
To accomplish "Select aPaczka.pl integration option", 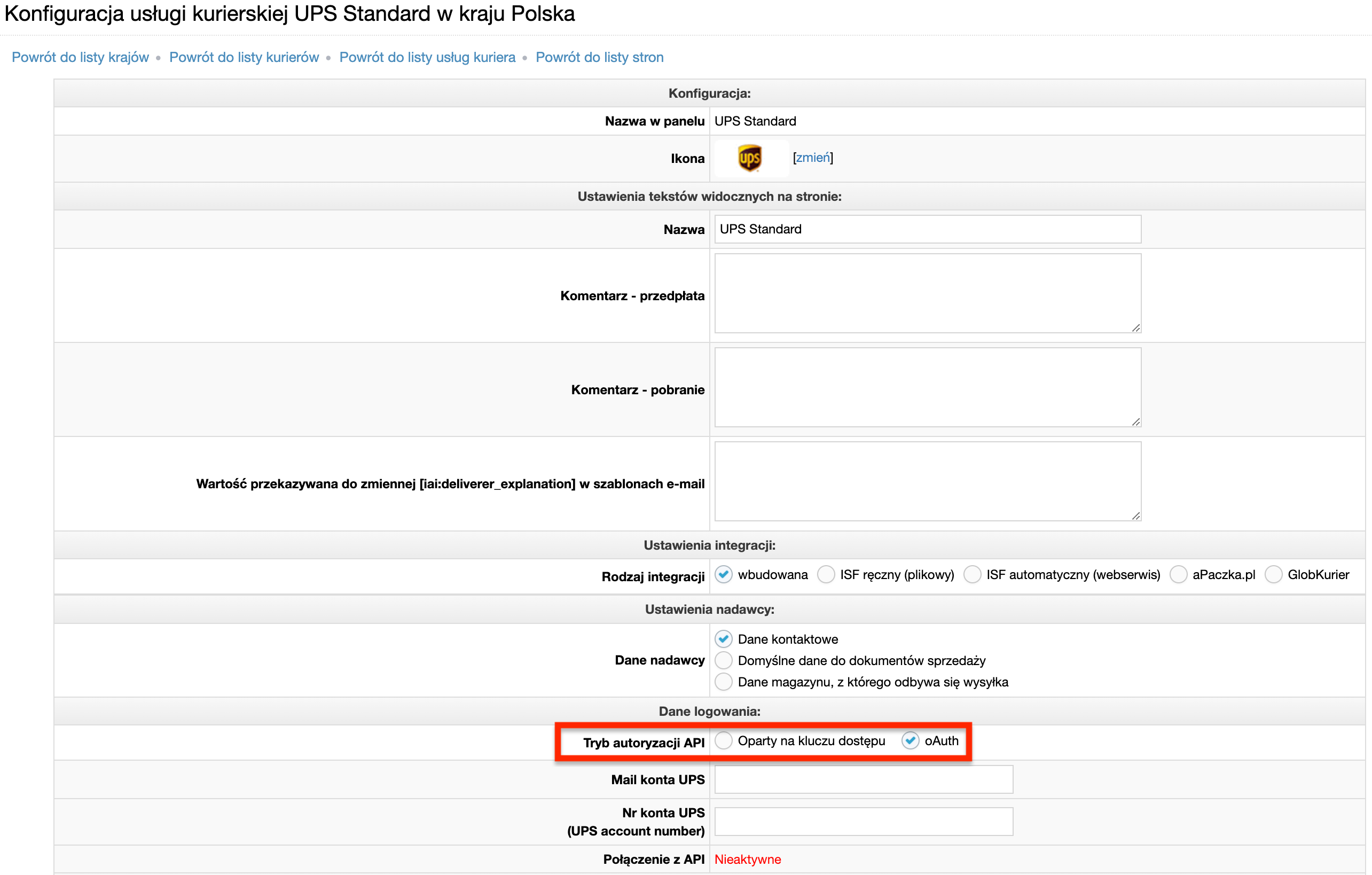I will coord(1178,574).
